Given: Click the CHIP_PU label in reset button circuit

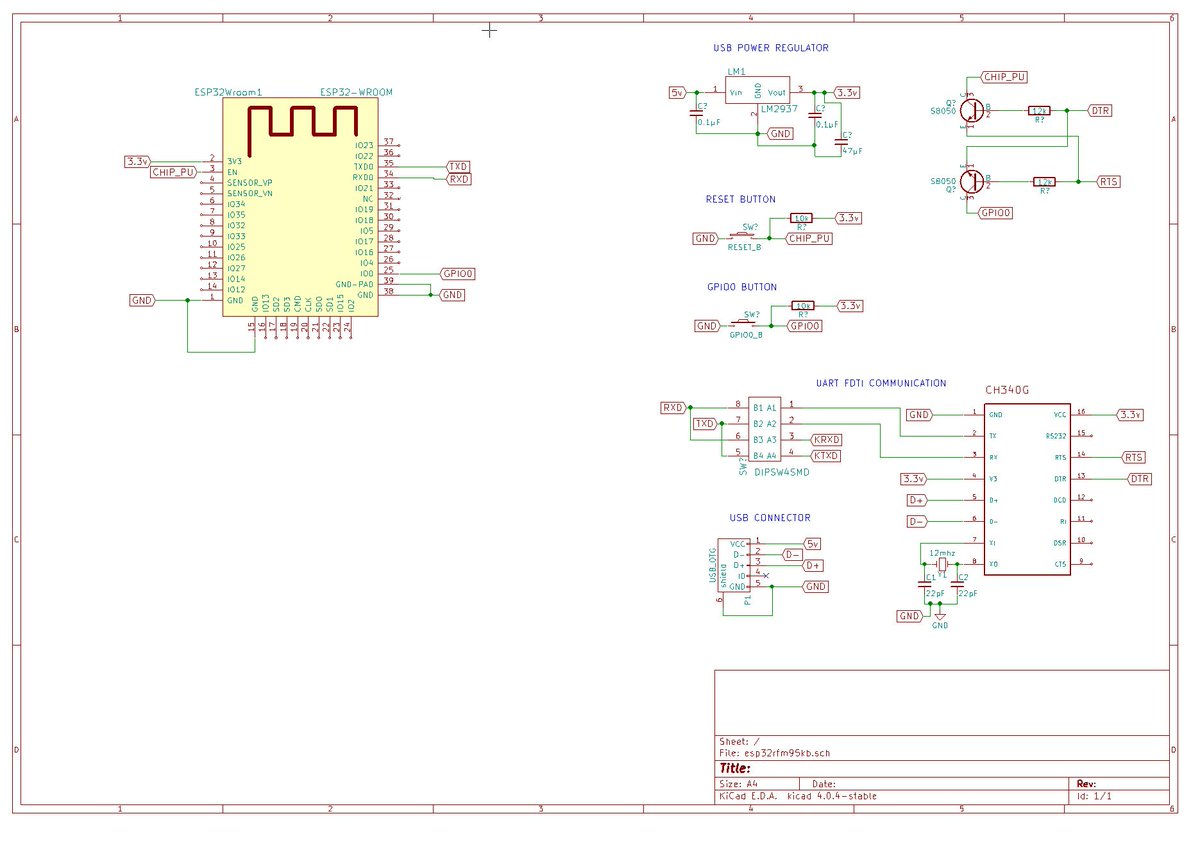Looking at the screenshot, I should click(x=808, y=238).
